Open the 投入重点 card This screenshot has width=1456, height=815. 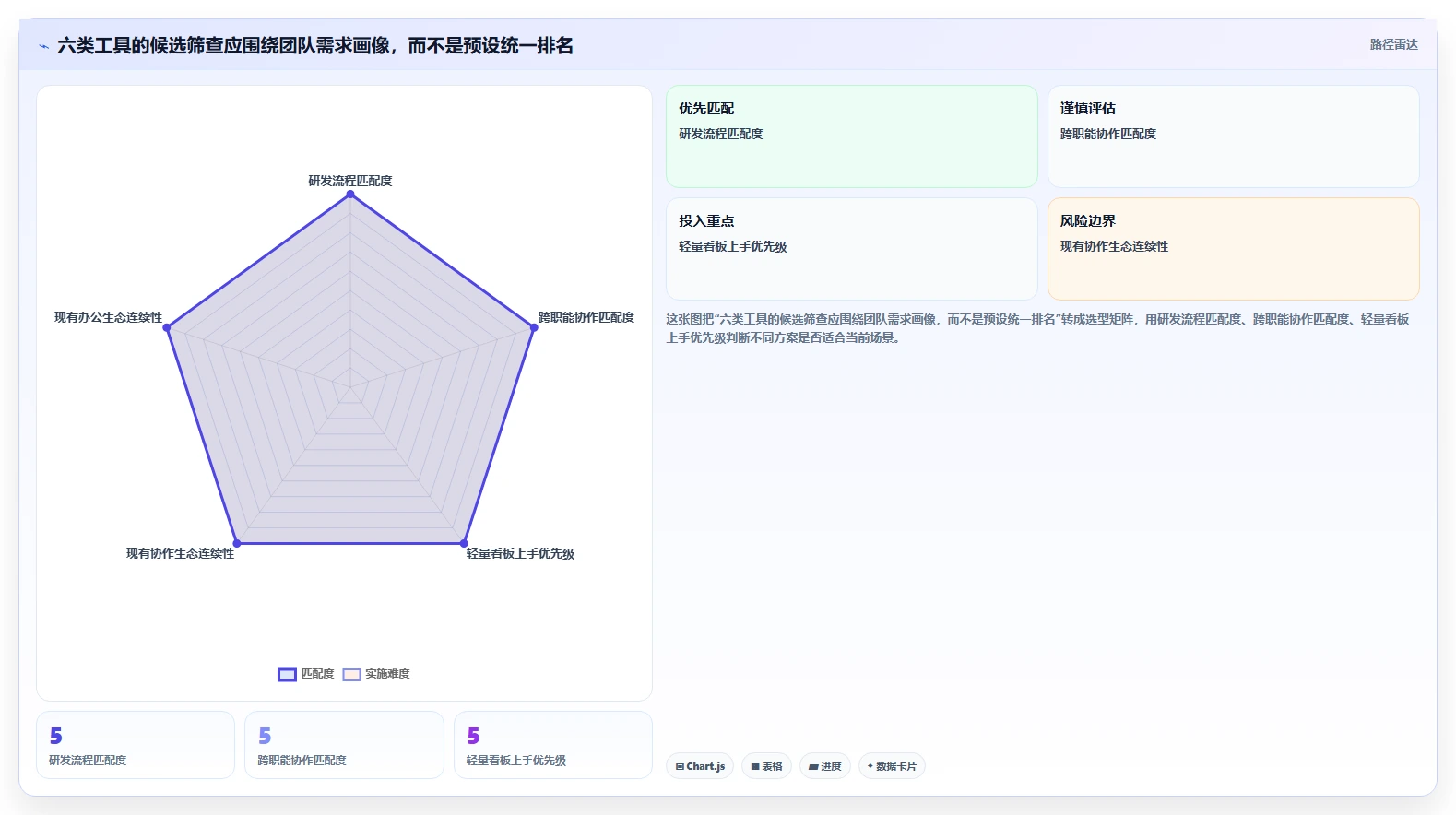click(x=852, y=249)
